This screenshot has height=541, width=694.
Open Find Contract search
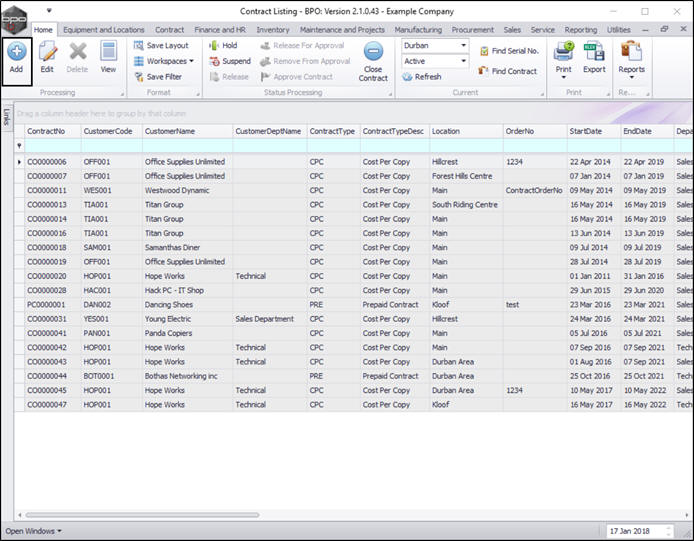pos(508,71)
